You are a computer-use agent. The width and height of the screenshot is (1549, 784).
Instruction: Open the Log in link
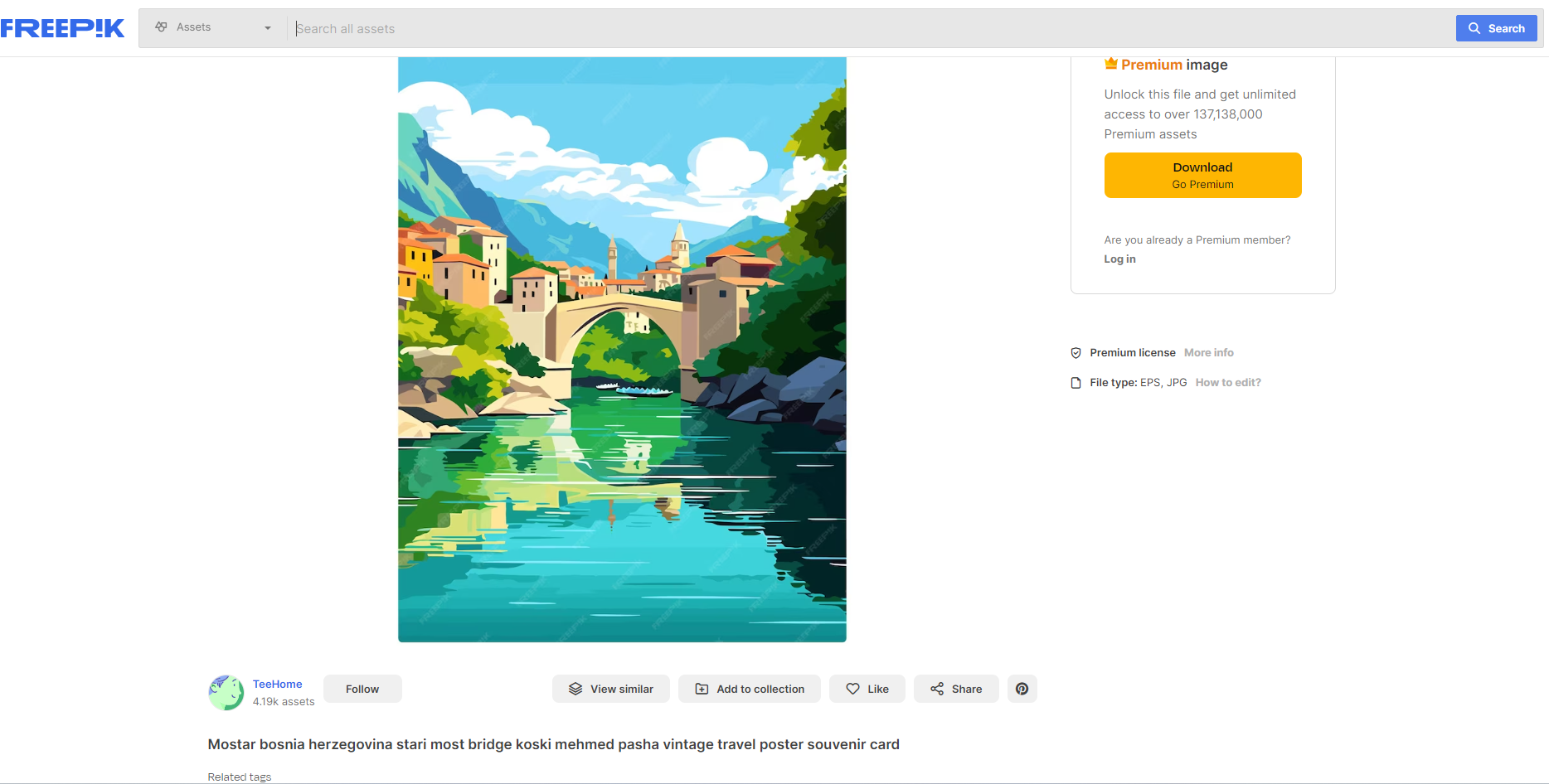click(1119, 259)
